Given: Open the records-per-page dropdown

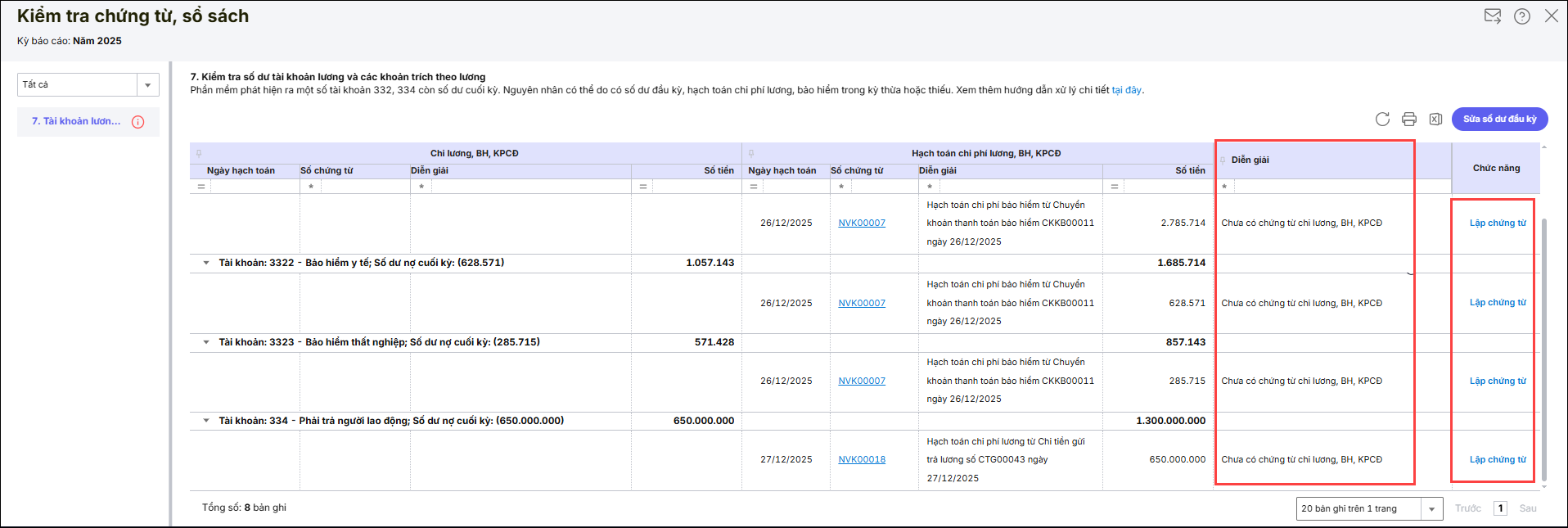Looking at the screenshot, I should coord(1431,509).
